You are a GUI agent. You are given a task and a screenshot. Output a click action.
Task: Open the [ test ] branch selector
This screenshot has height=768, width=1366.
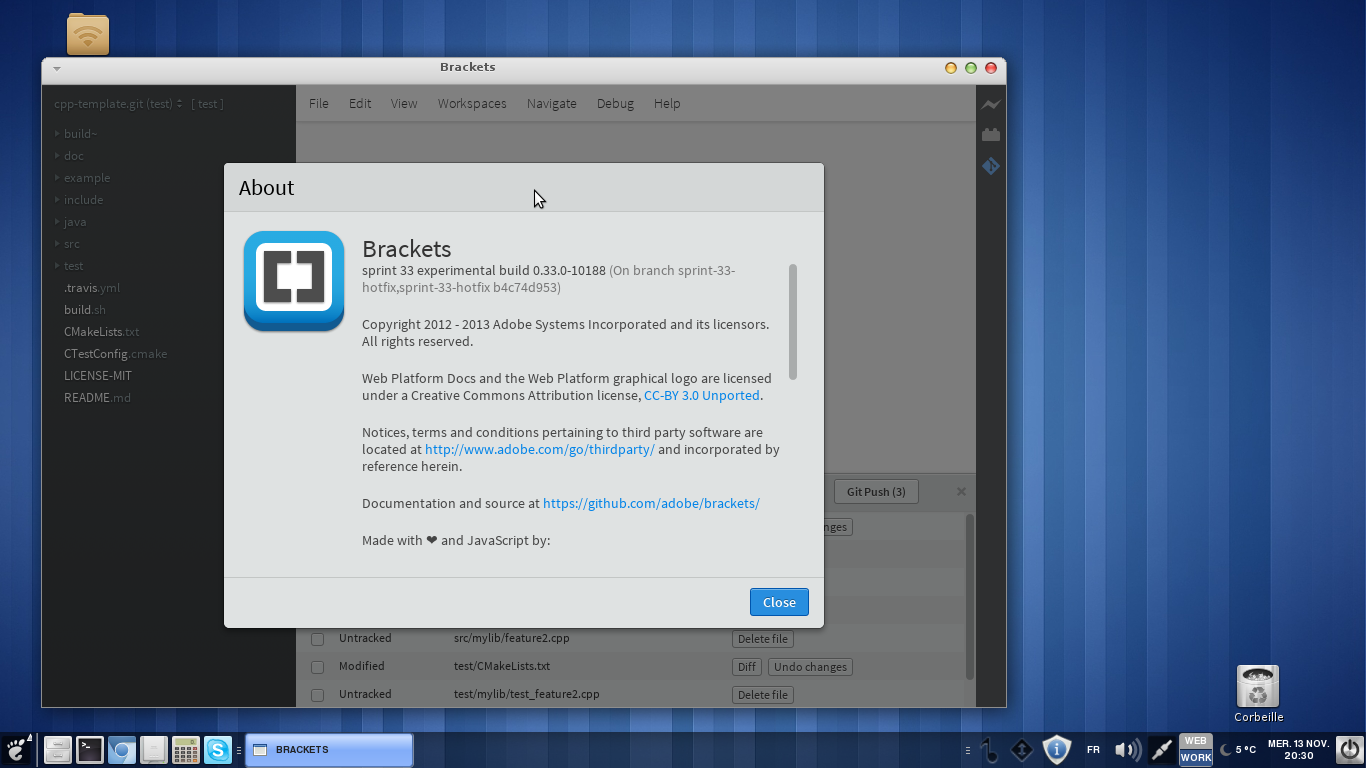tap(208, 104)
